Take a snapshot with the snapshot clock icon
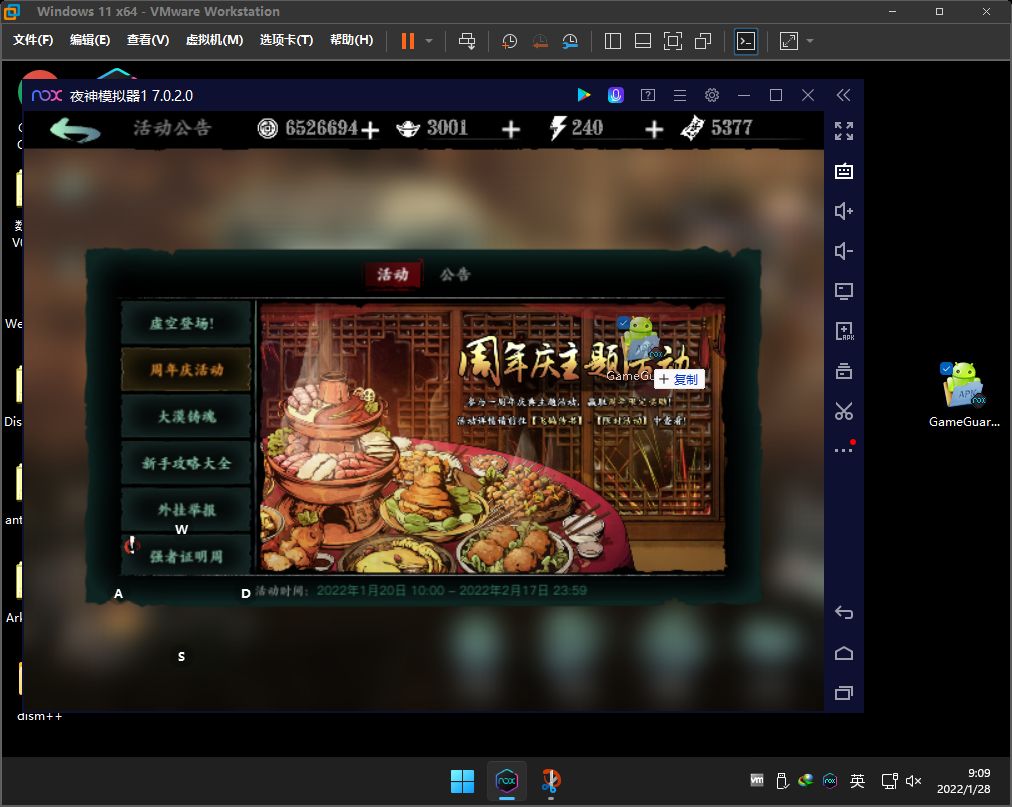The image size is (1012, 807). tap(509, 41)
